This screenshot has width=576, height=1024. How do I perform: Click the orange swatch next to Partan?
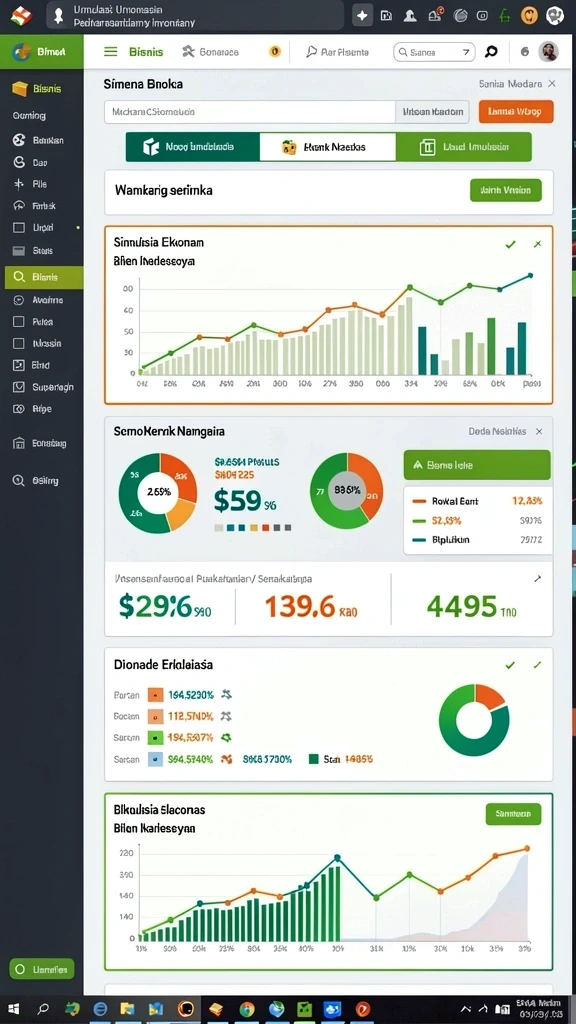tap(155, 695)
